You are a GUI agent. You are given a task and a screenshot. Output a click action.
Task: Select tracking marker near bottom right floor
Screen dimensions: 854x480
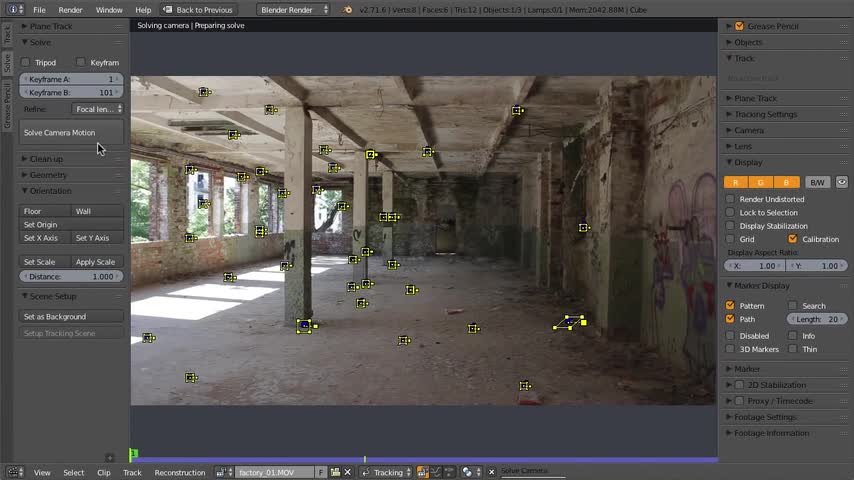tap(524, 386)
